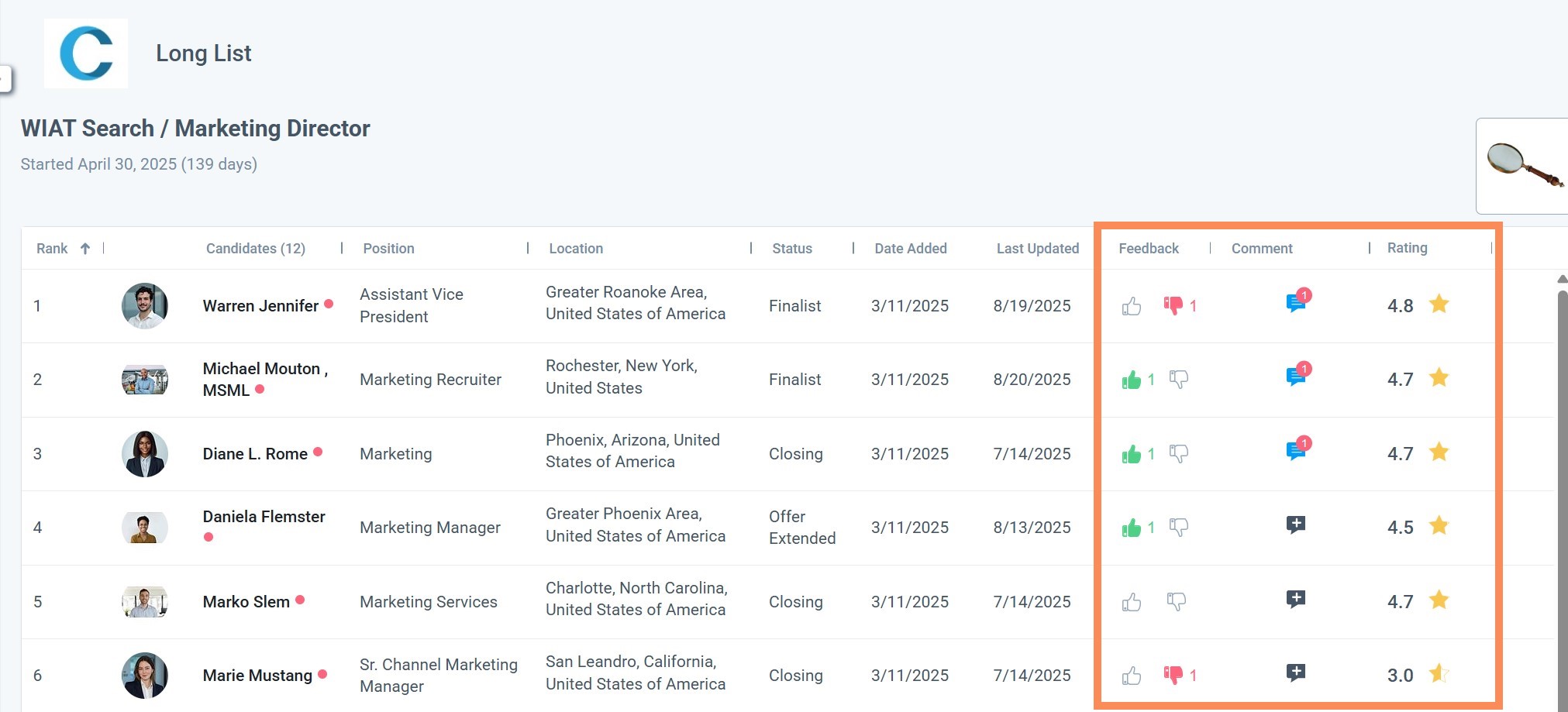Click the rating star for Warren Jennifer
Image resolution: width=1568 pixels, height=712 pixels.
pos(1439,304)
